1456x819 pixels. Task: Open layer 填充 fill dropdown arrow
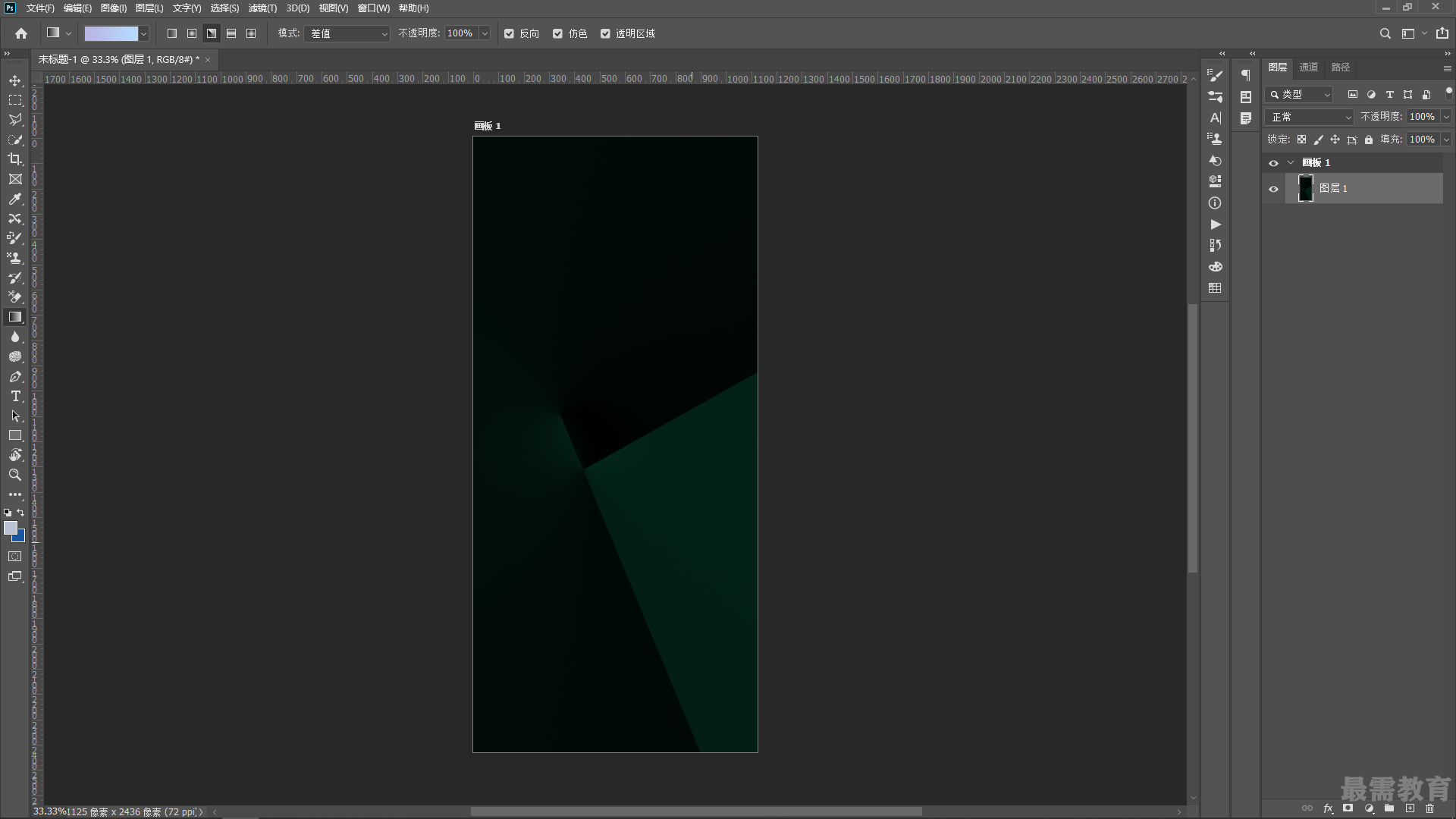pos(1446,140)
